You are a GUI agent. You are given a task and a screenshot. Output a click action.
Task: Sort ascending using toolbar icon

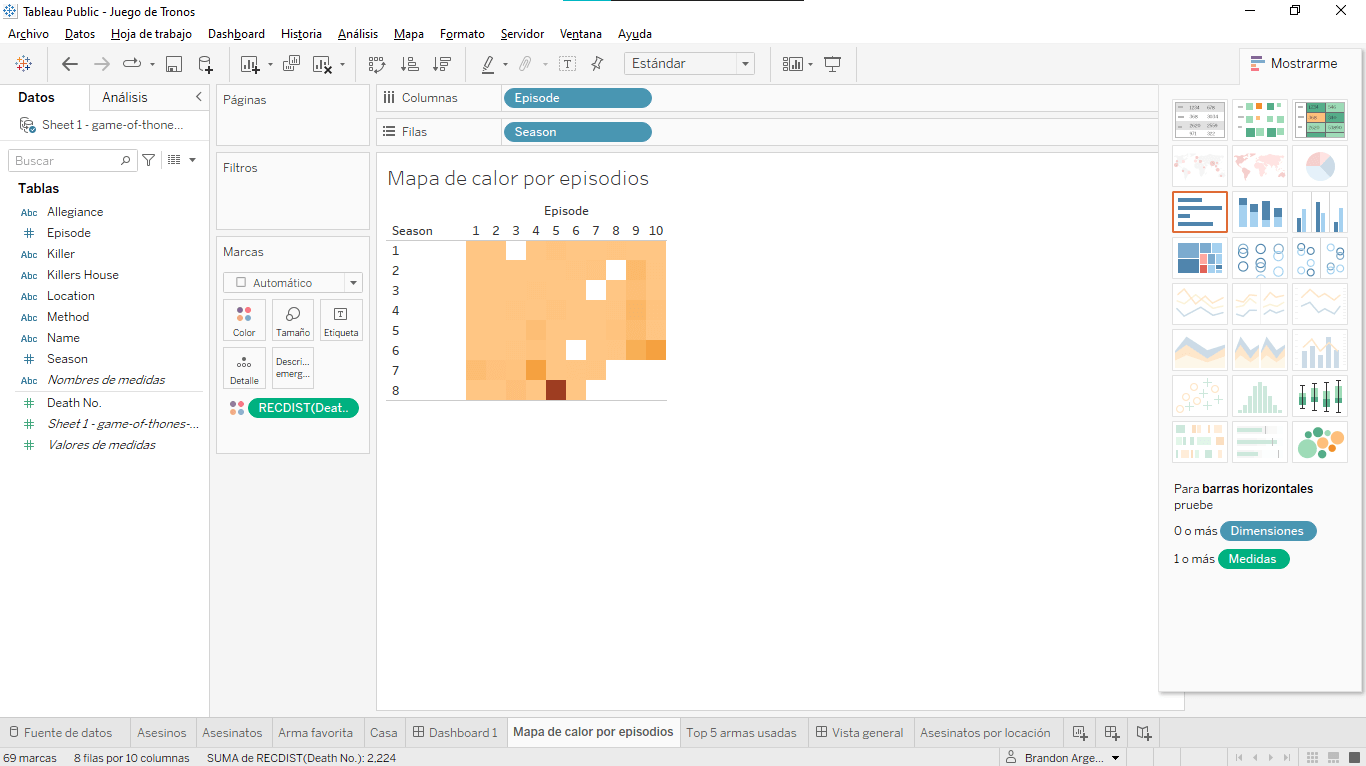click(x=409, y=64)
